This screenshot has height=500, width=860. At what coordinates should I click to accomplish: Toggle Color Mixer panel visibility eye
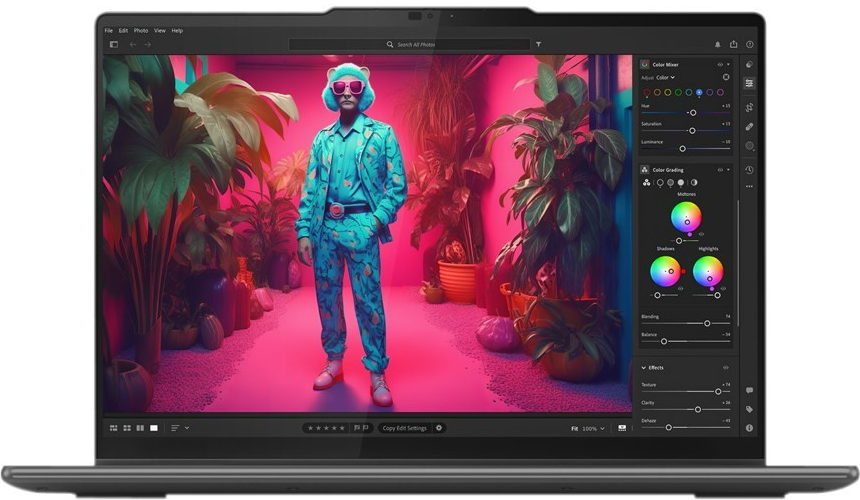[x=720, y=64]
